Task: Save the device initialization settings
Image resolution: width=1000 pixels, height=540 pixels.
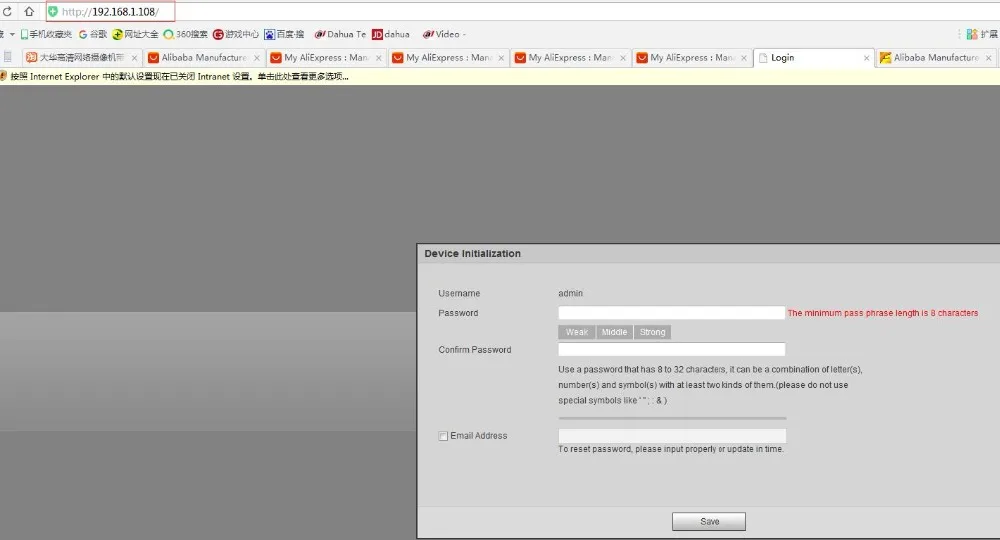Action: coord(709,522)
